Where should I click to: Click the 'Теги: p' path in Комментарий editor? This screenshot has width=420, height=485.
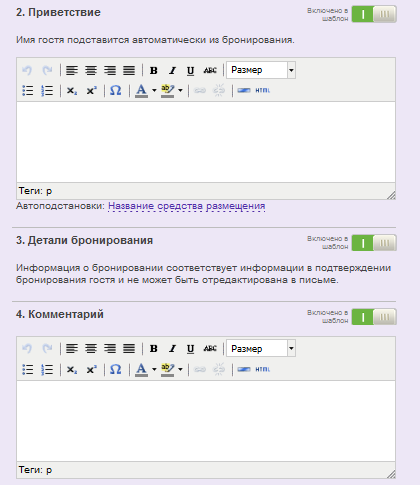[35, 470]
